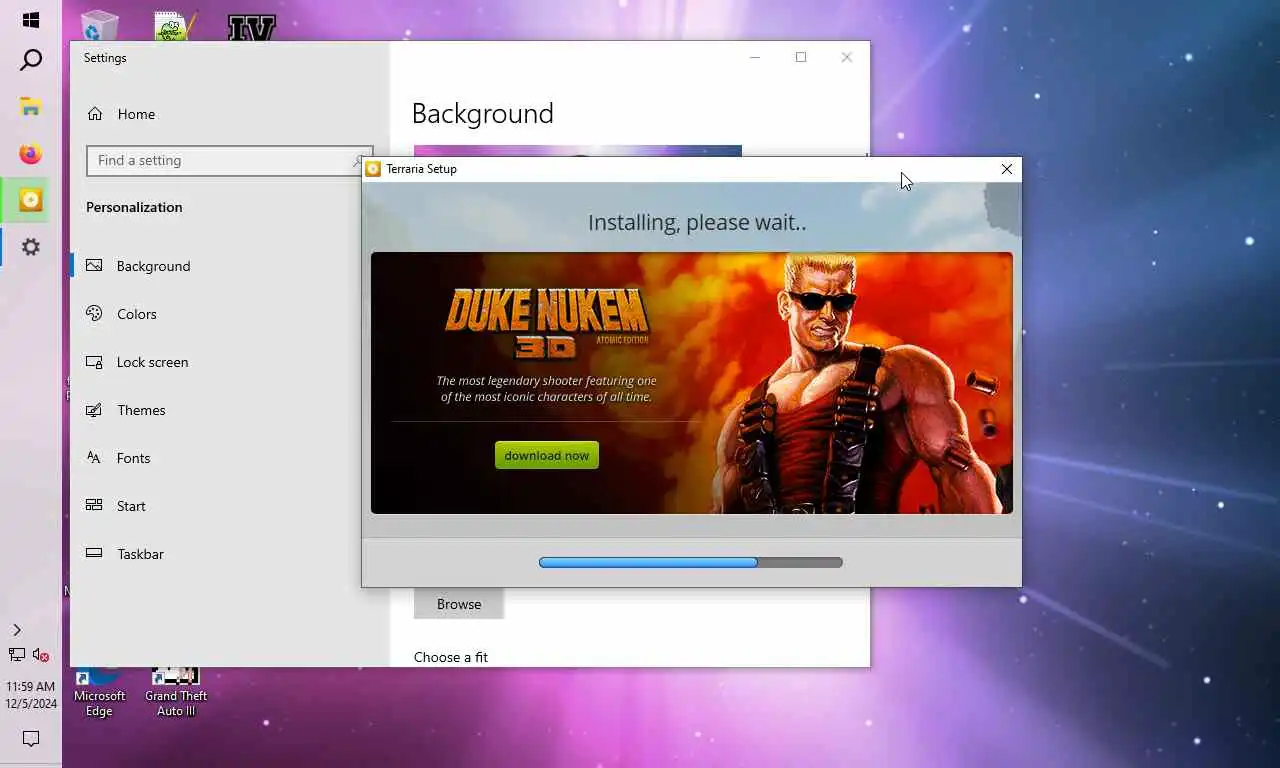This screenshot has width=1280, height=768.
Task: Click the Fonts letter icon
Action: pos(94,457)
